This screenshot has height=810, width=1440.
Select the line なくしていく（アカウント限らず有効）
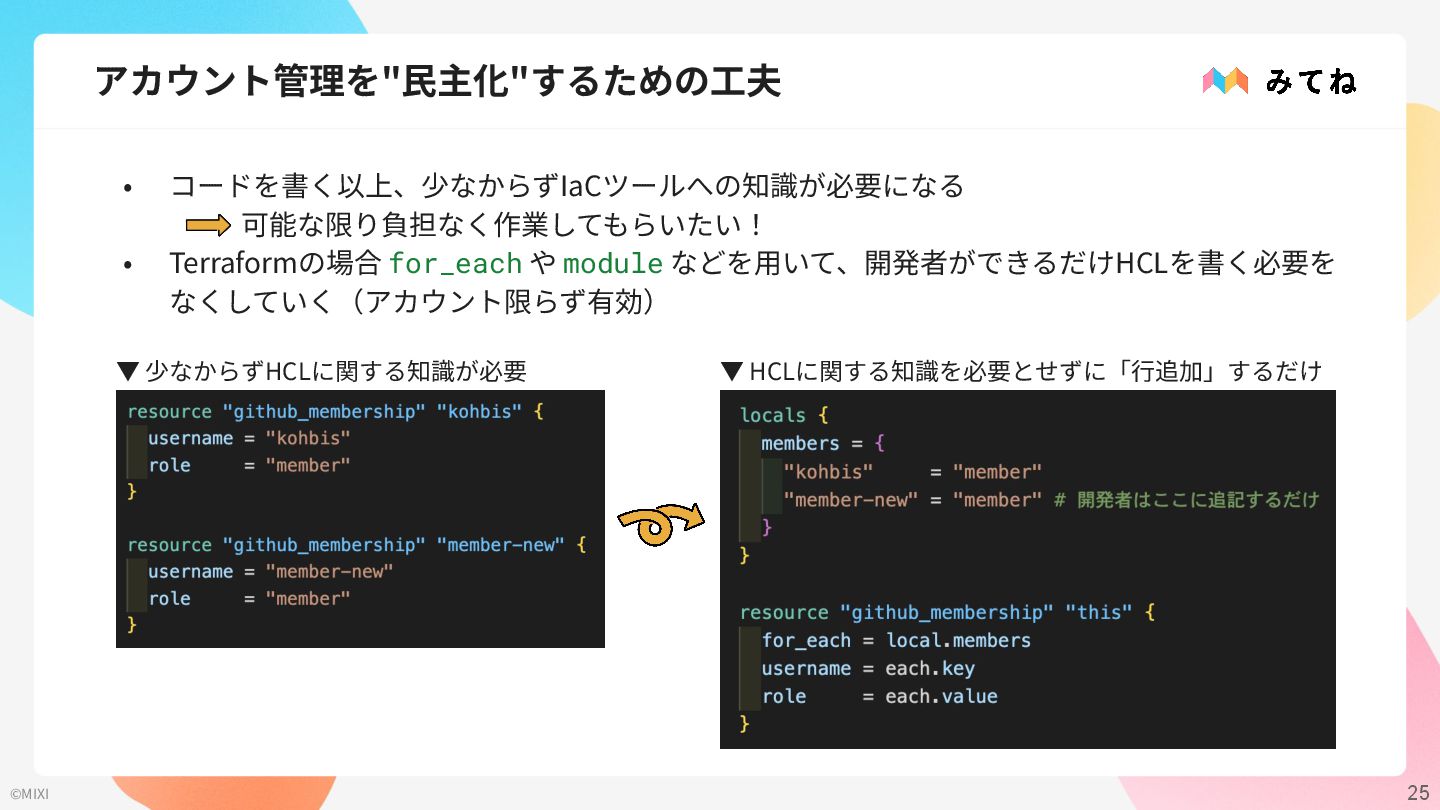pos(412,301)
